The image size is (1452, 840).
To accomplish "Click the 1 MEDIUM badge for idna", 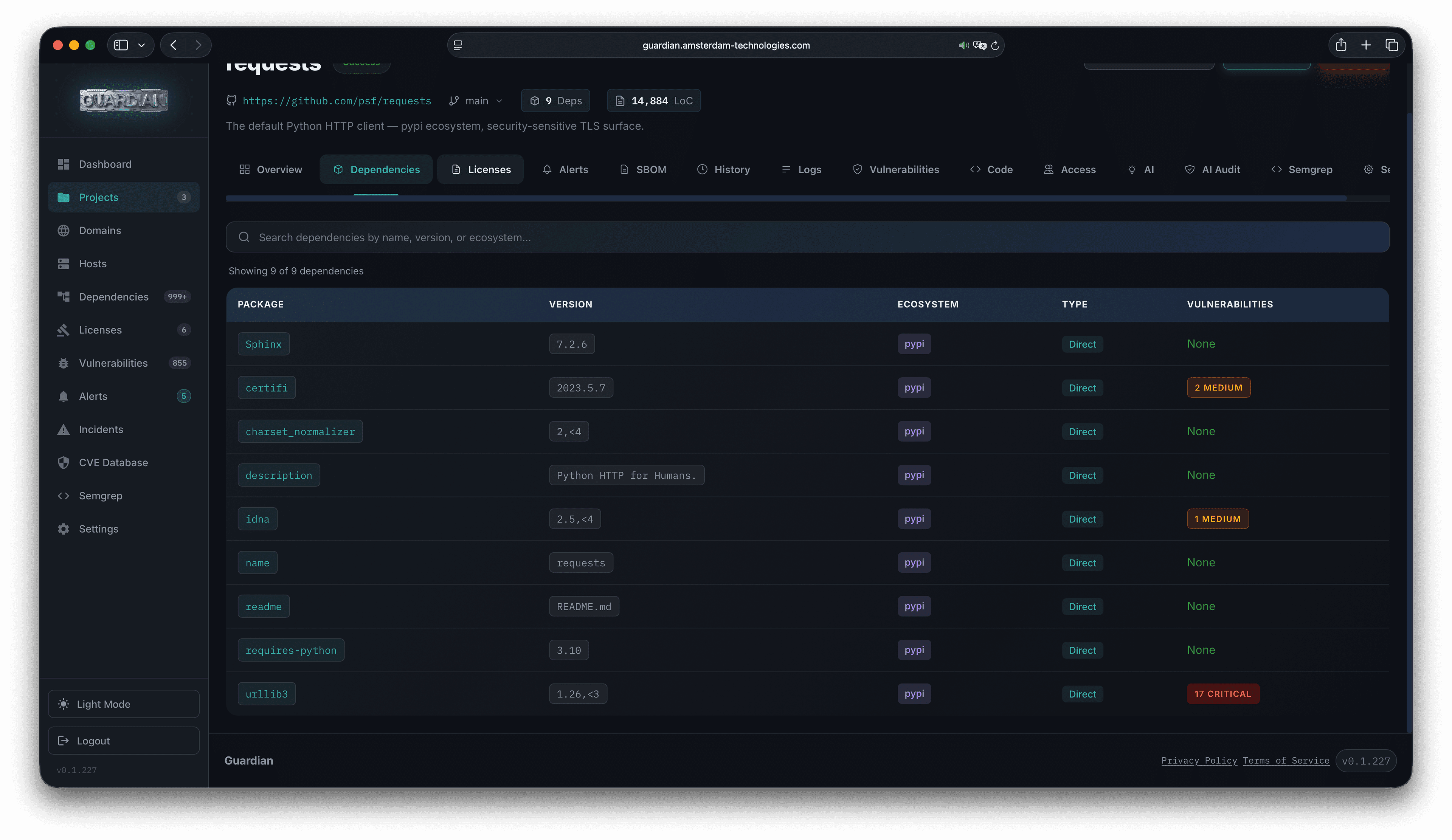I will [x=1218, y=519].
